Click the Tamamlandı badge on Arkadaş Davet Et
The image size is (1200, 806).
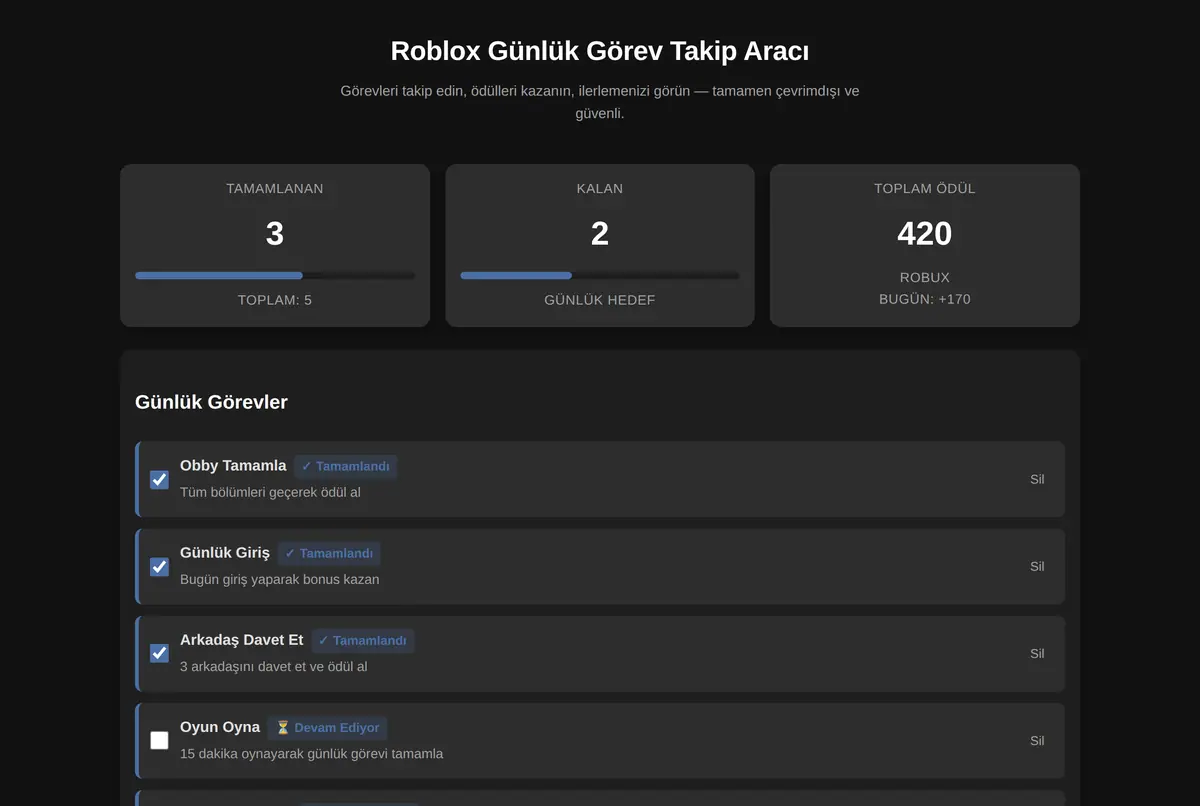coord(363,641)
